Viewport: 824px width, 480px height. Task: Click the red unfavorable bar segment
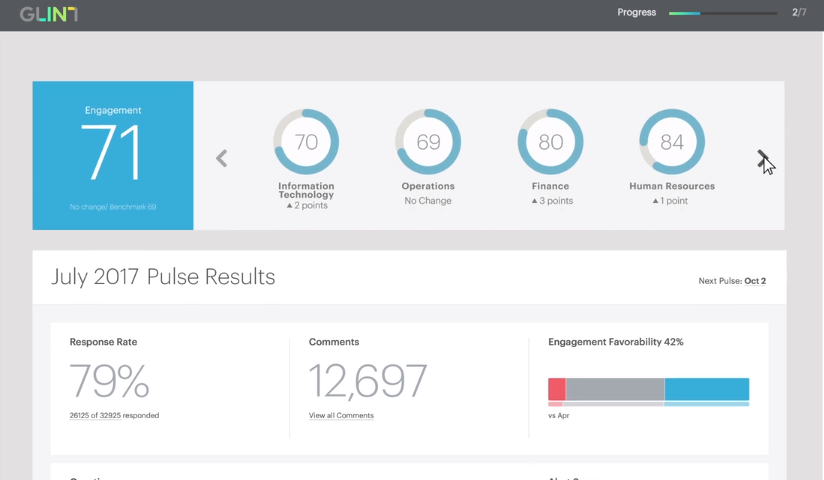pos(557,389)
